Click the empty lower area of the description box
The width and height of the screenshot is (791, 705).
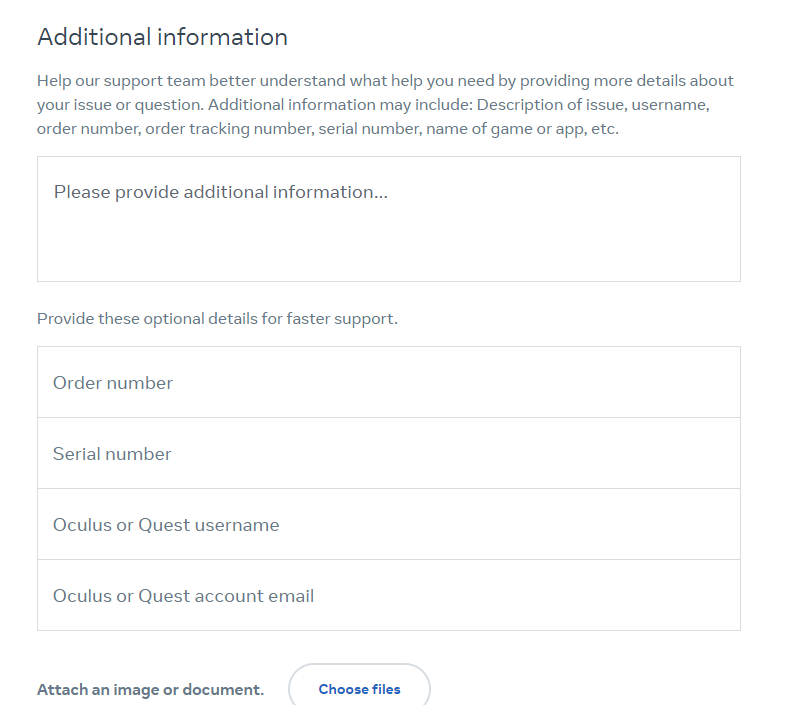pyautogui.click(x=388, y=247)
